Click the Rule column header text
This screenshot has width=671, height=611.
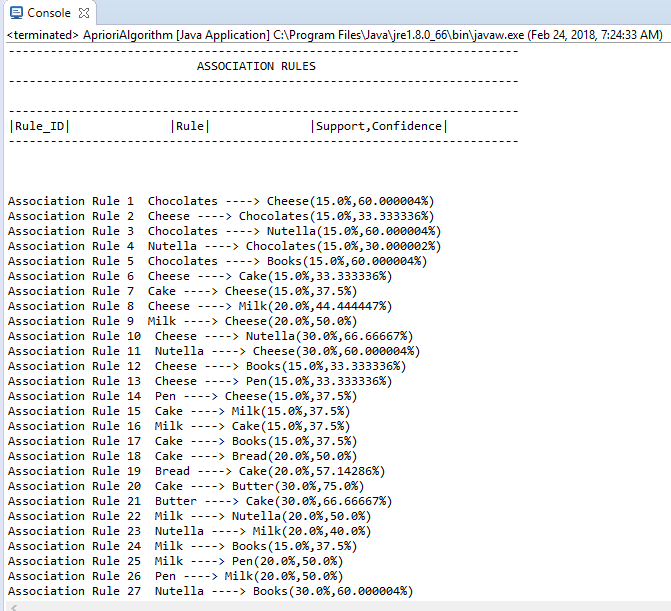coord(190,126)
